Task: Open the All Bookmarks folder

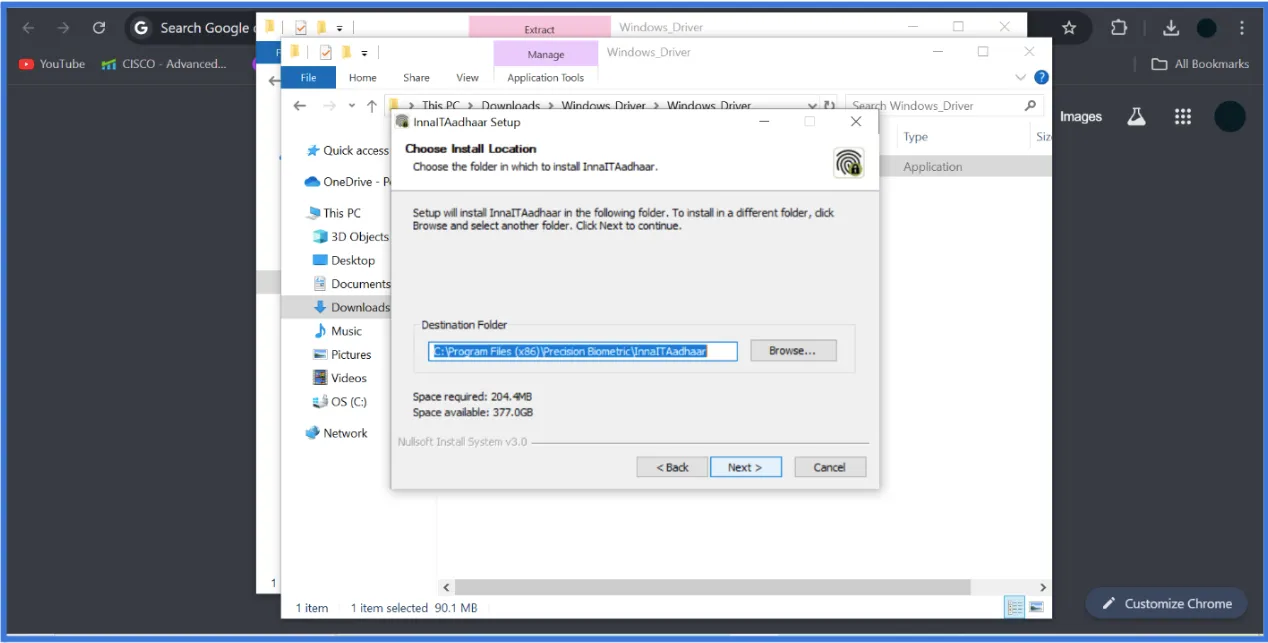Action: click(x=1200, y=64)
